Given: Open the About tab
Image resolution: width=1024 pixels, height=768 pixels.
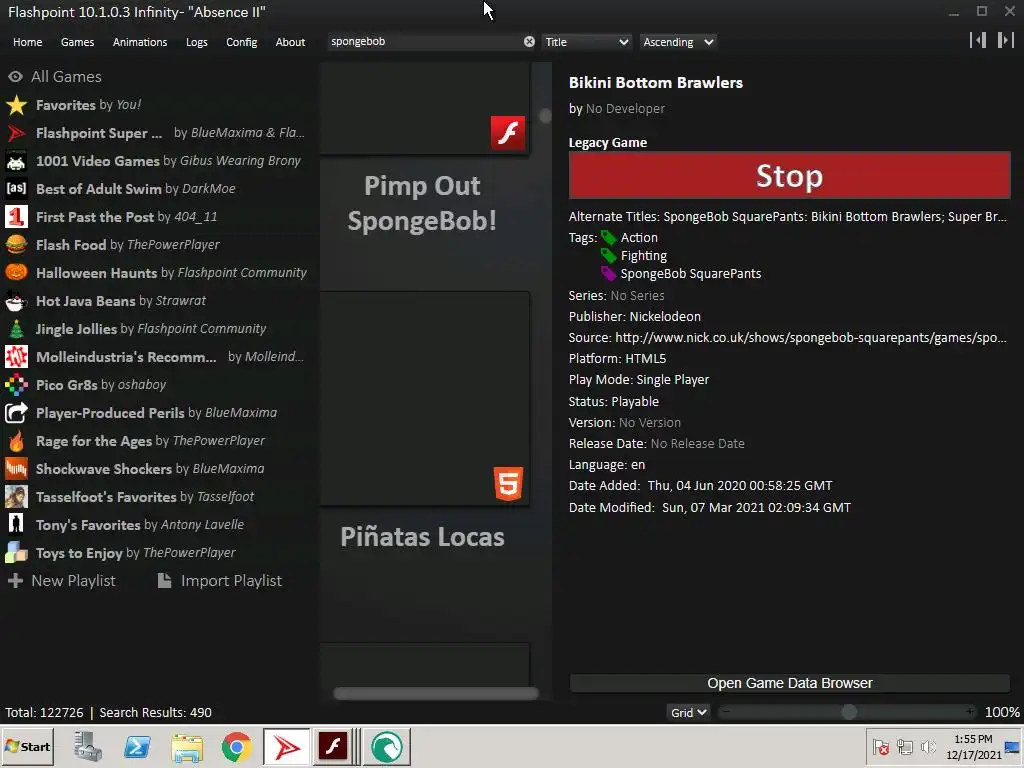Looking at the screenshot, I should tap(290, 42).
